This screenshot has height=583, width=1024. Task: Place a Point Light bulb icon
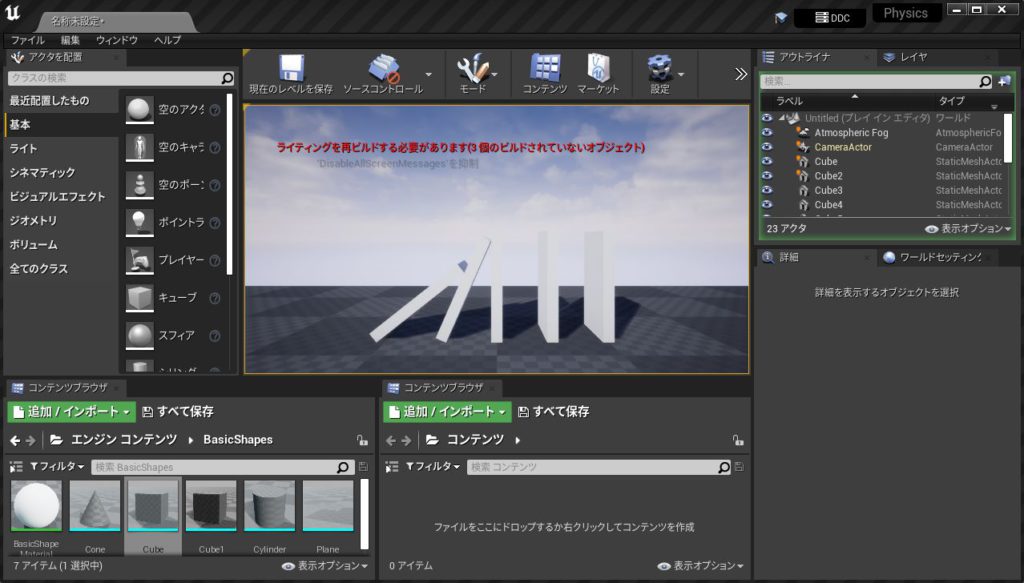tap(139, 223)
